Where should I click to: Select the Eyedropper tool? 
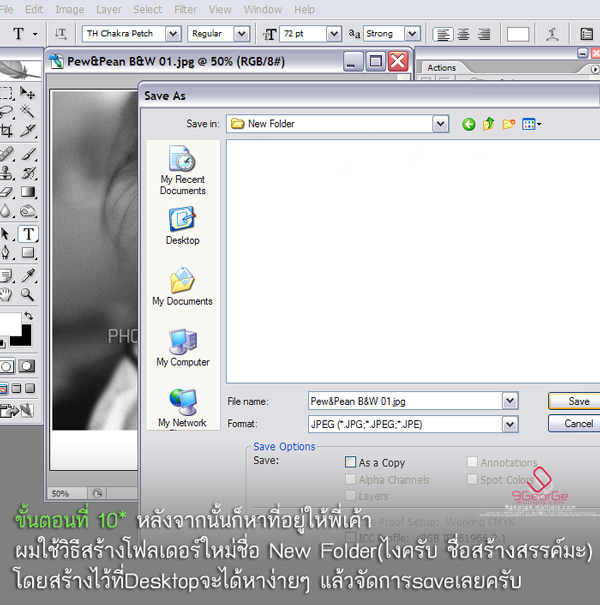coord(28,275)
